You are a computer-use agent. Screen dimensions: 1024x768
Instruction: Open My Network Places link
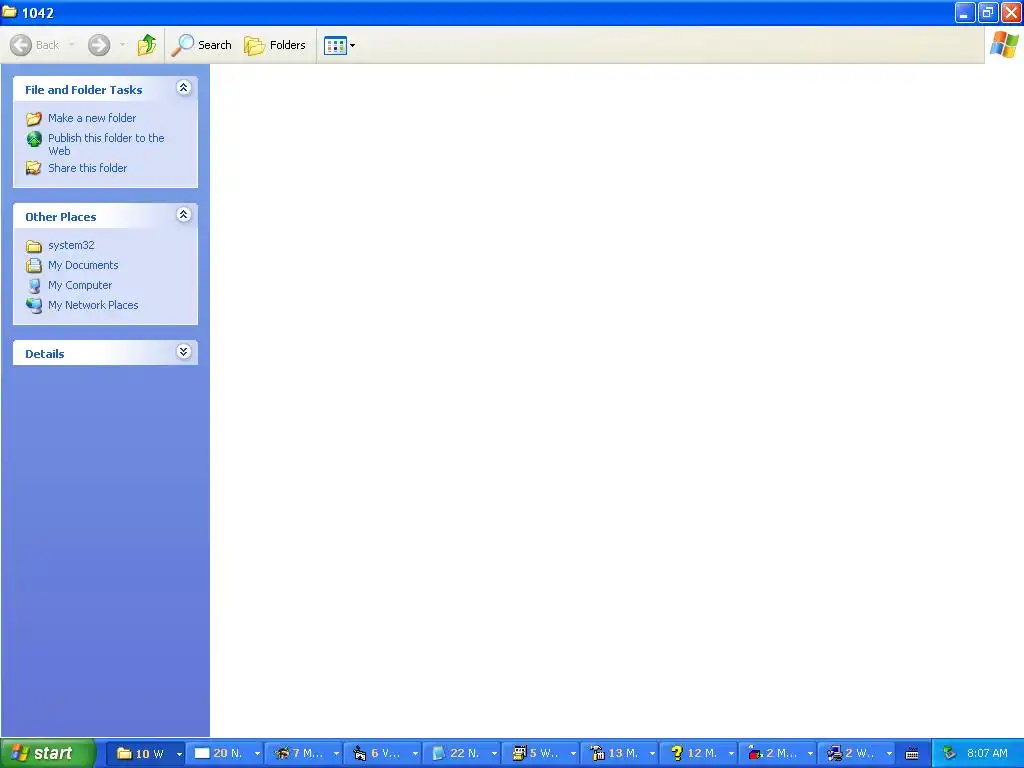click(x=93, y=305)
